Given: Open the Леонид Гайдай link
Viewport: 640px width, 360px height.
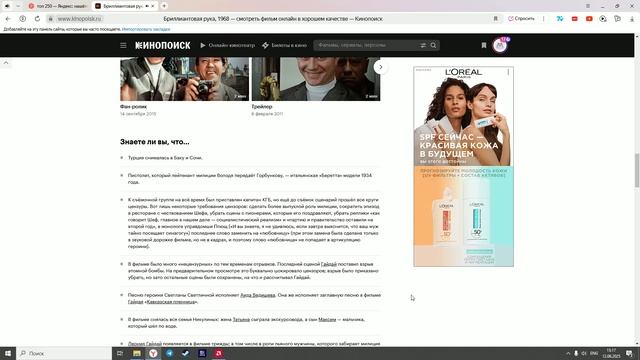Looking at the screenshot, I should tap(145, 344).
